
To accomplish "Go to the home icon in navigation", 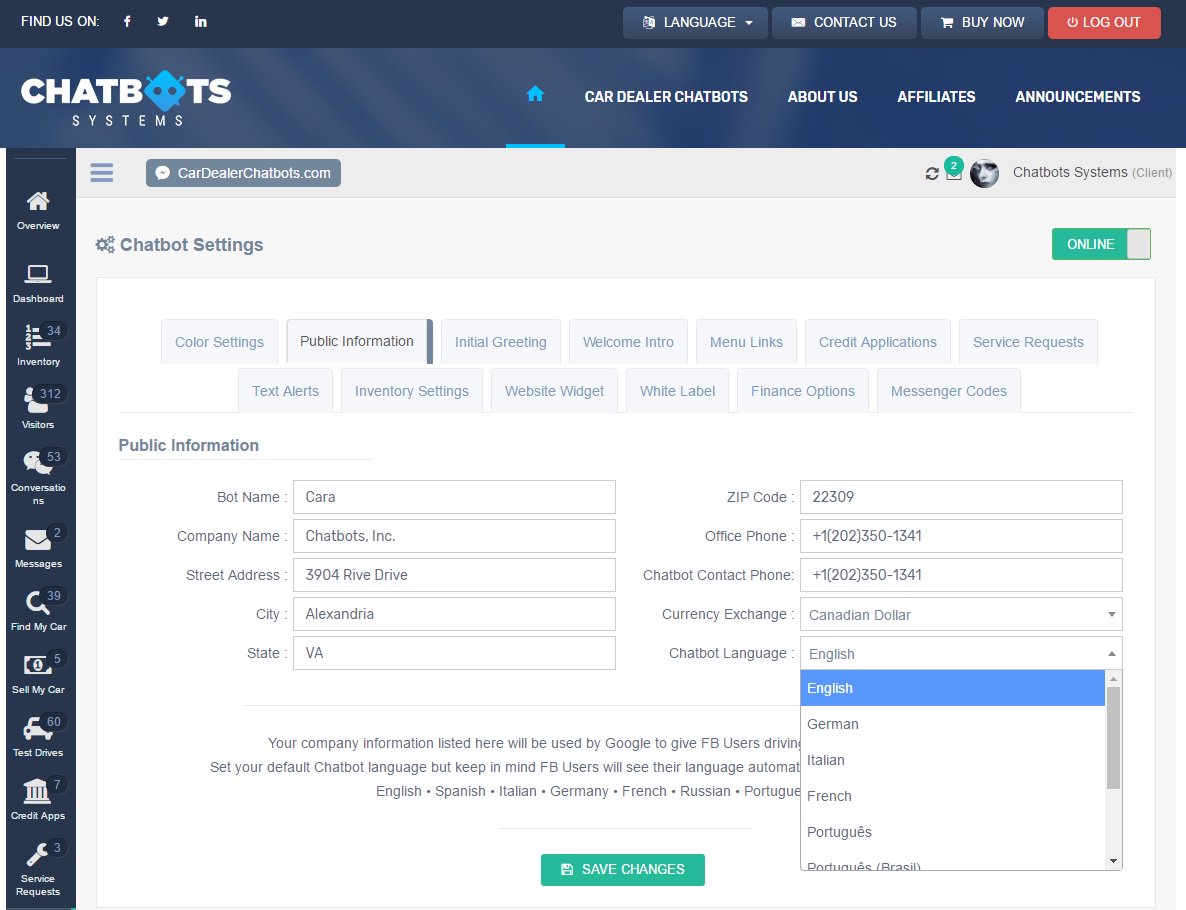I will 535,94.
